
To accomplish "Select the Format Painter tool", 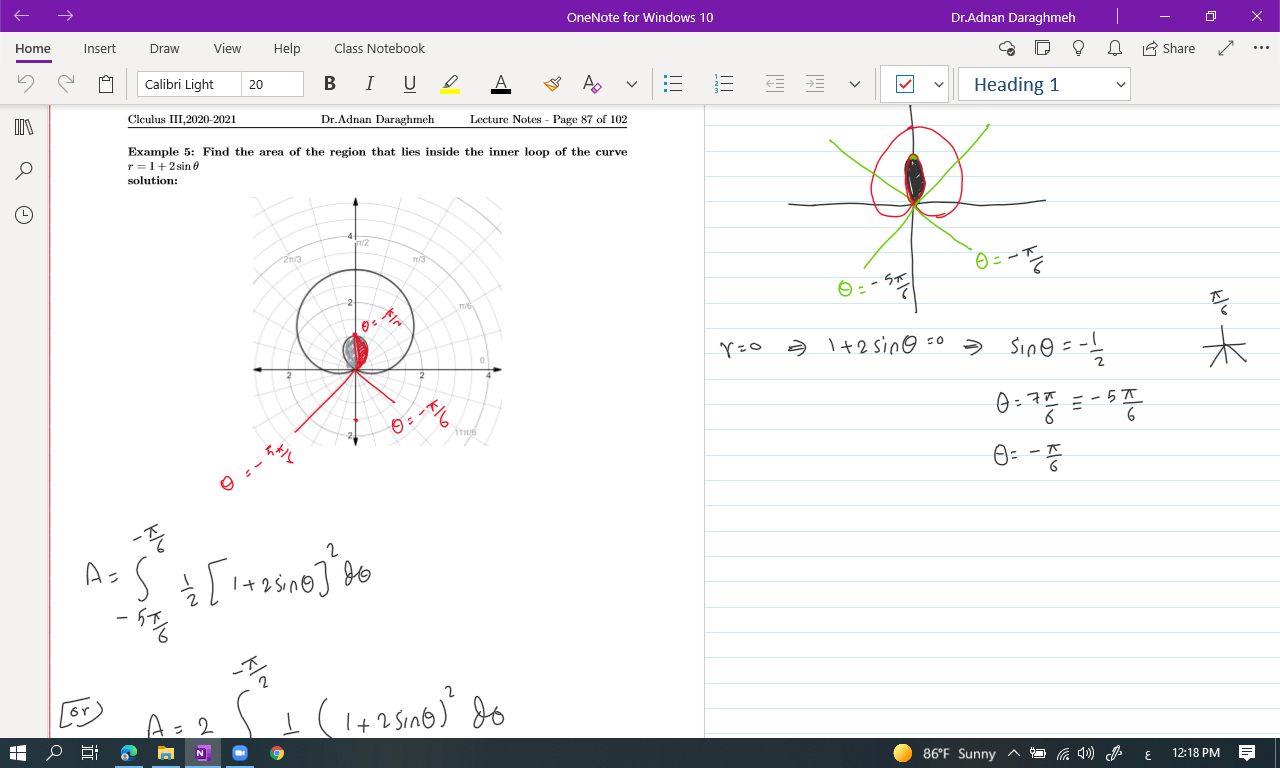I will (x=552, y=84).
